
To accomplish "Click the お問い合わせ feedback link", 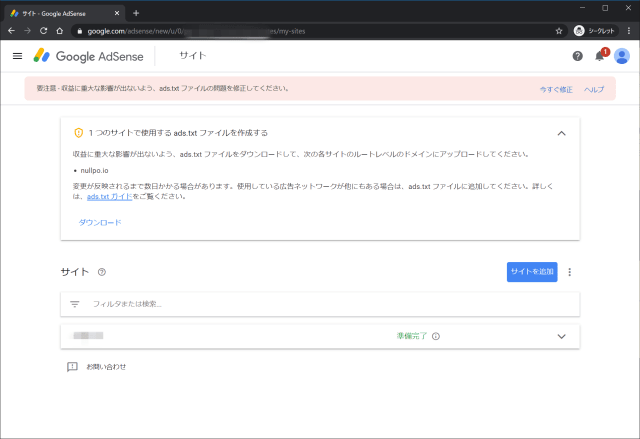I will 106,367.
